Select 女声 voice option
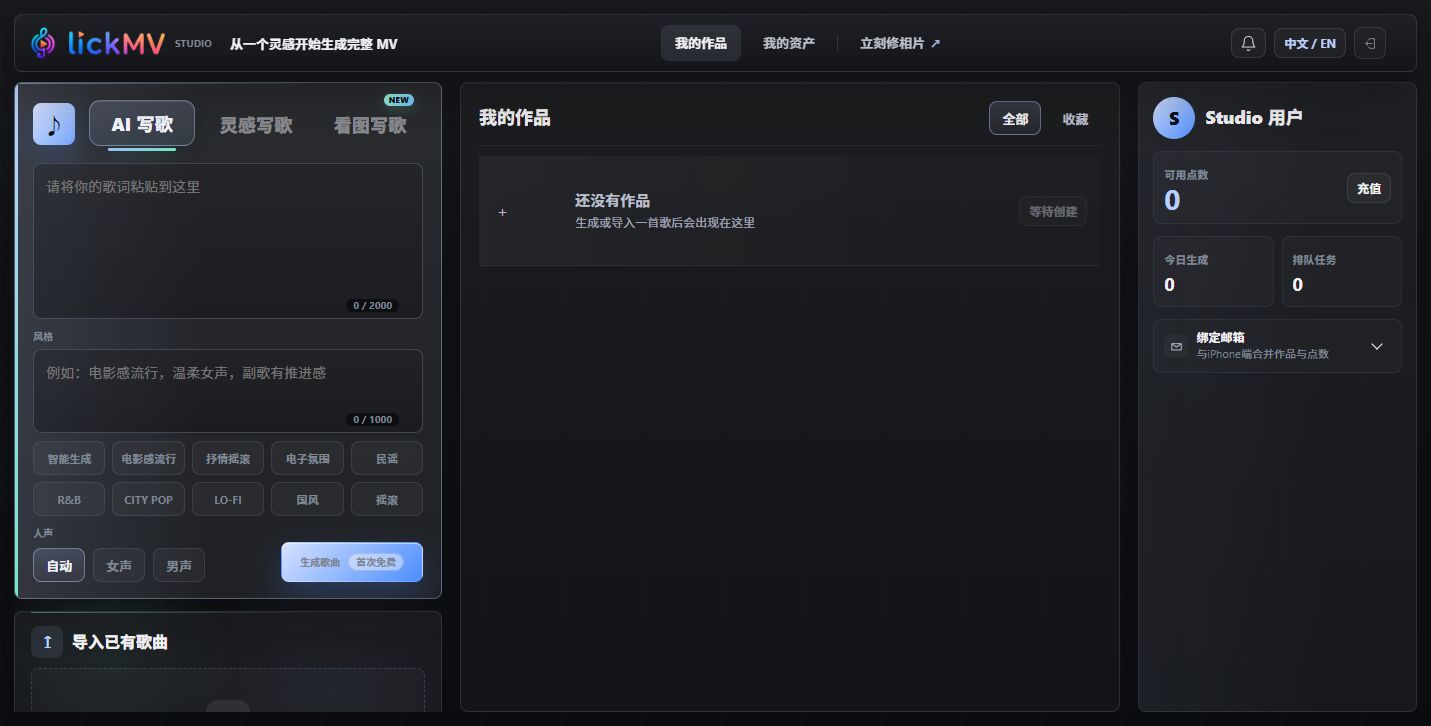Viewport: 1431px width, 726px height. pyautogui.click(x=119, y=565)
